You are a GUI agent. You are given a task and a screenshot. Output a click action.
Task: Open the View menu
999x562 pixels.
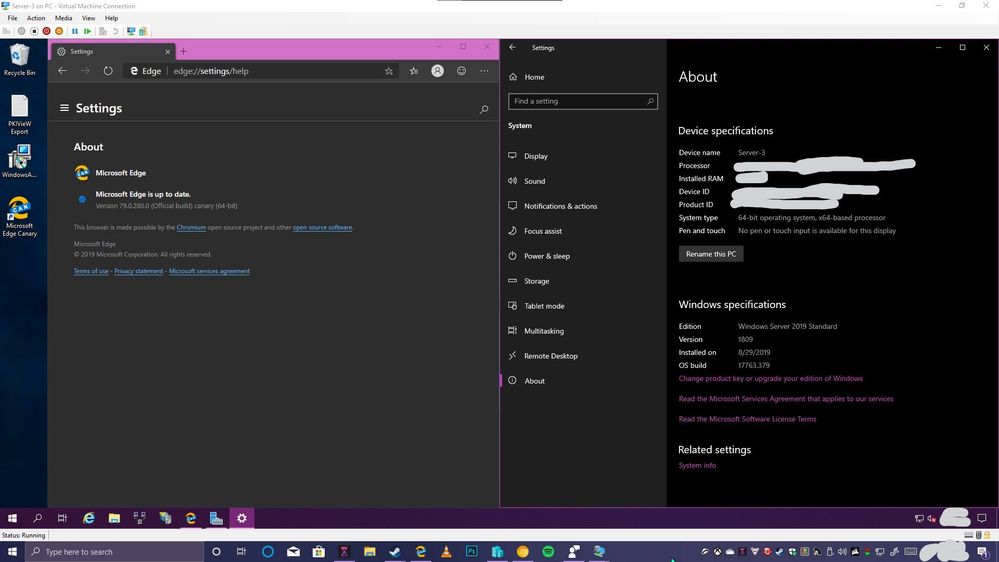(x=89, y=18)
